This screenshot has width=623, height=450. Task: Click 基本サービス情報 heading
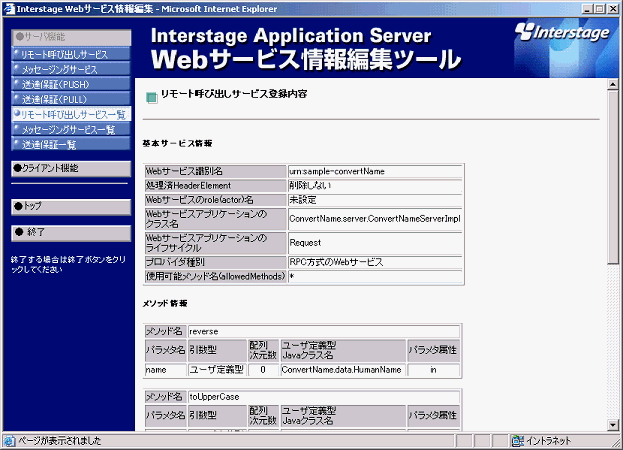(x=178, y=143)
